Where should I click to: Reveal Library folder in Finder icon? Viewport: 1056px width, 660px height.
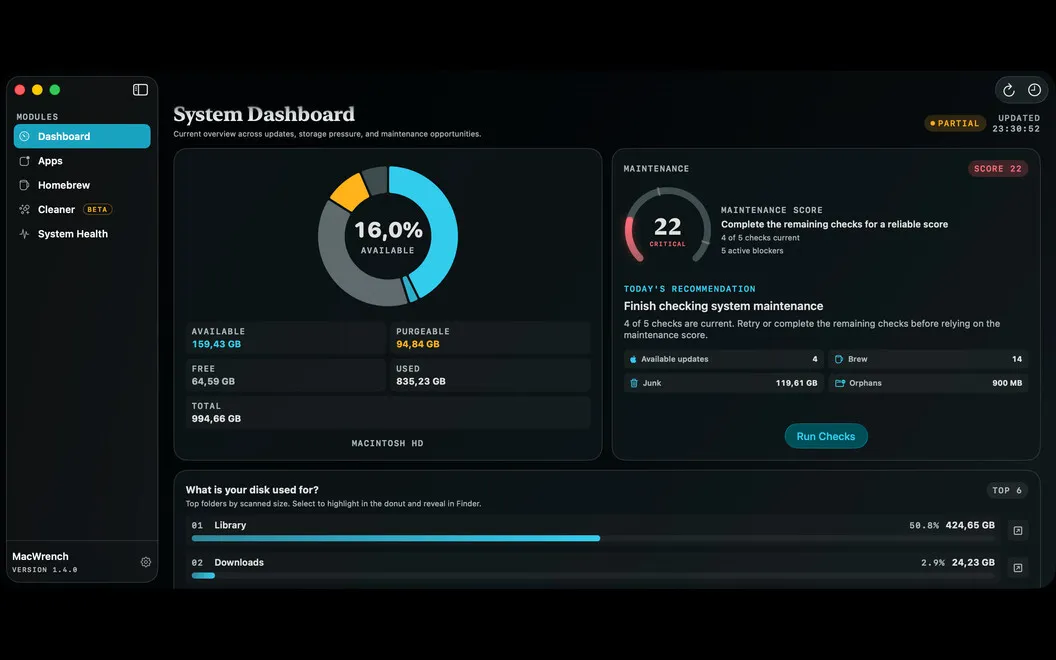pos(1018,531)
